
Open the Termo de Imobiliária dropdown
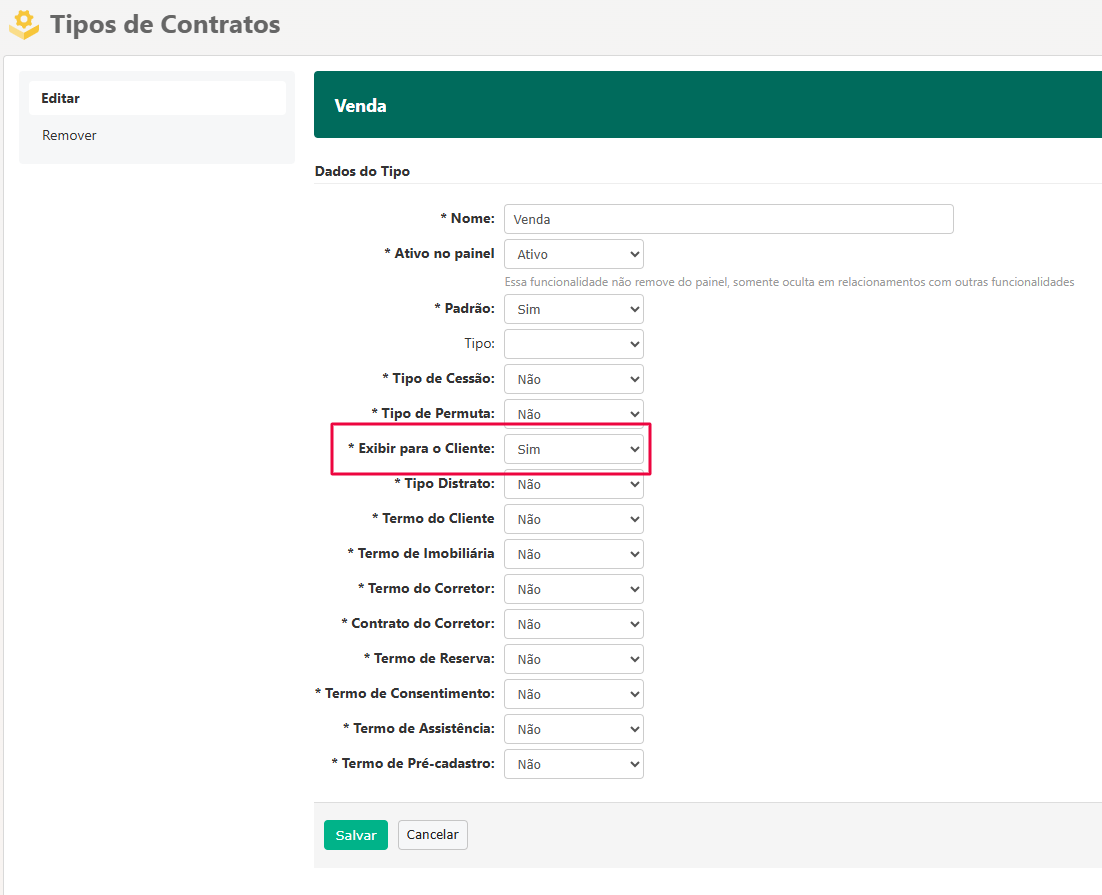coord(573,554)
